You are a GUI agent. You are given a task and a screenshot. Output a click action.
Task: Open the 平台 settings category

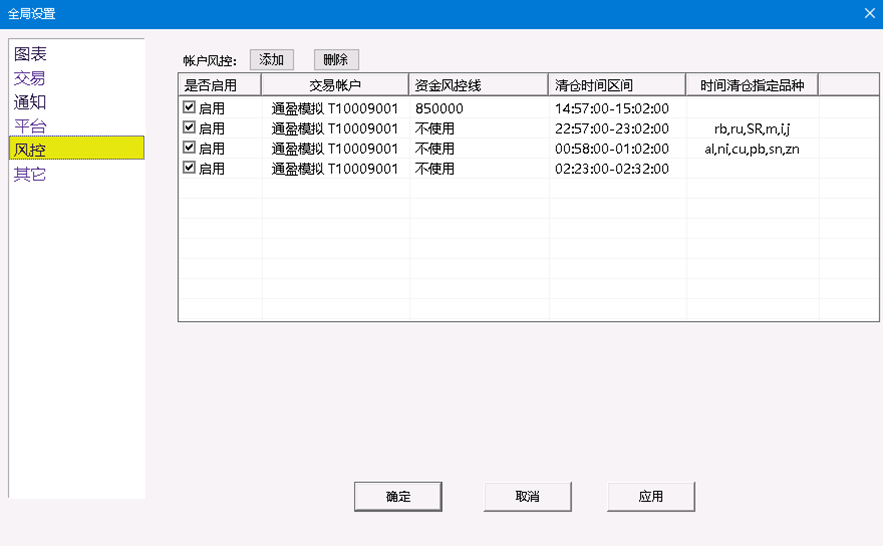point(30,126)
